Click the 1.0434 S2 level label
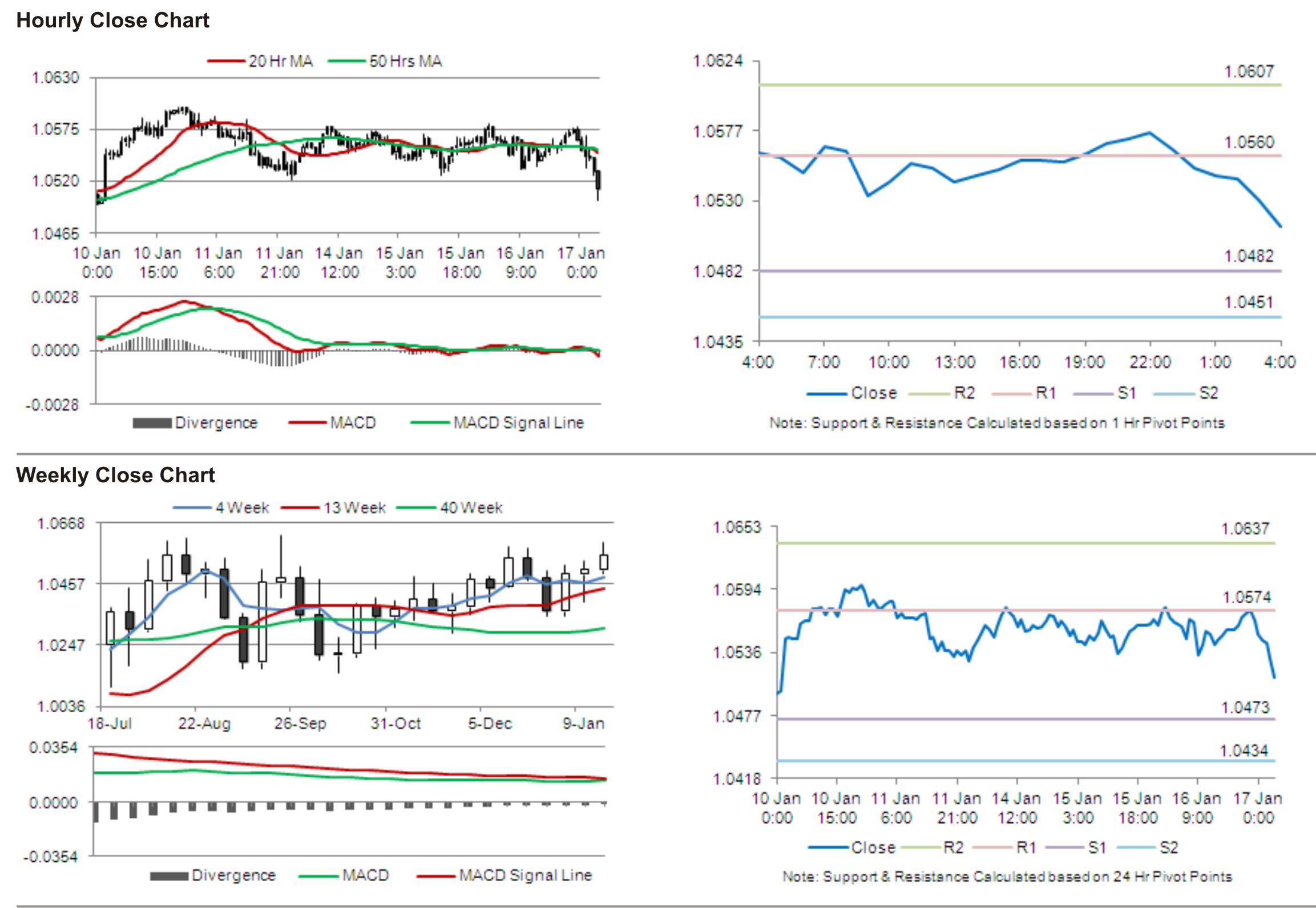1316x908 pixels. 1244,750
